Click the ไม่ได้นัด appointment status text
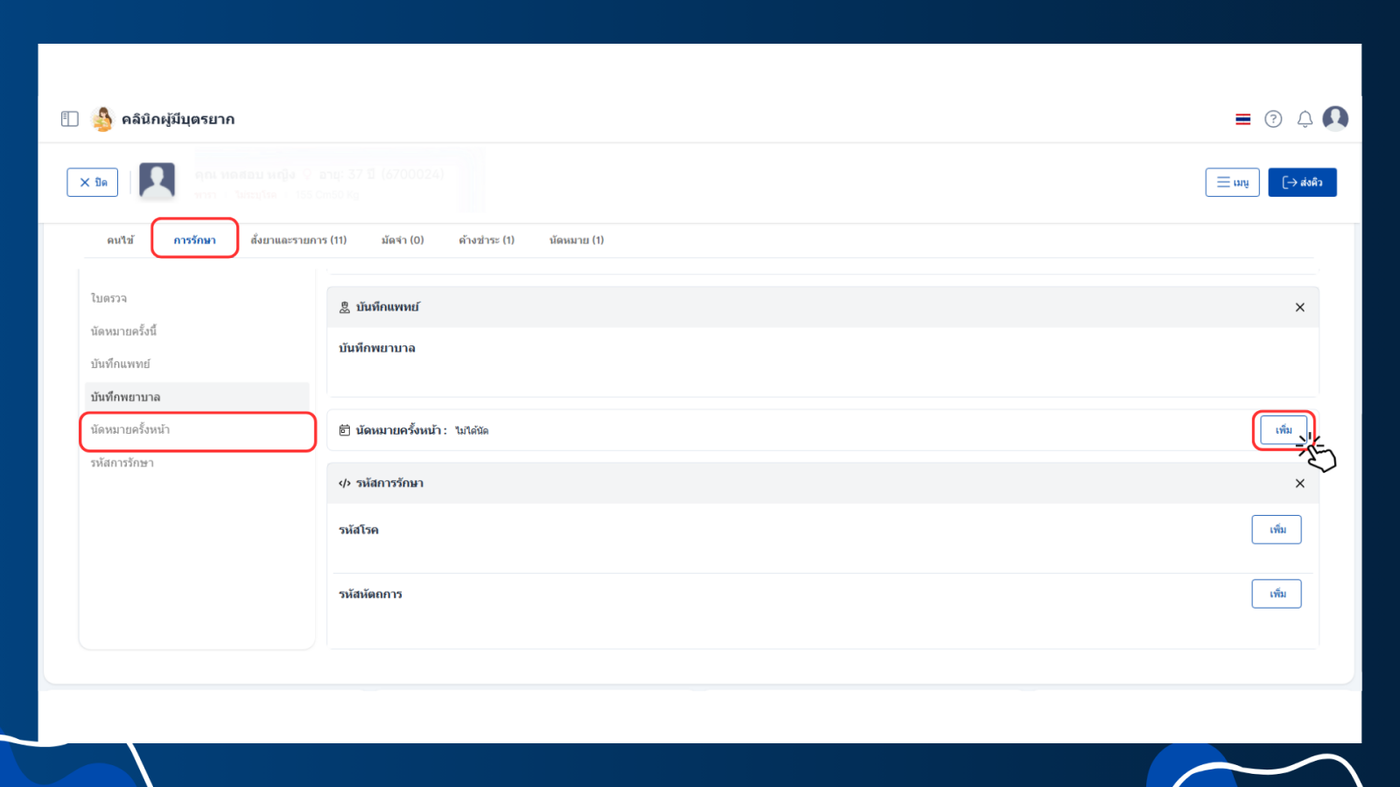The width and height of the screenshot is (1400, 787). coord(472,431)
